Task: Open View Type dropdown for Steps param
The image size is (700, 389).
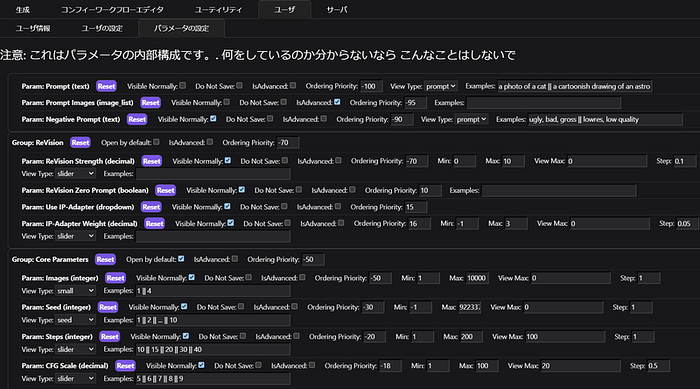Action: coord(75,349)
